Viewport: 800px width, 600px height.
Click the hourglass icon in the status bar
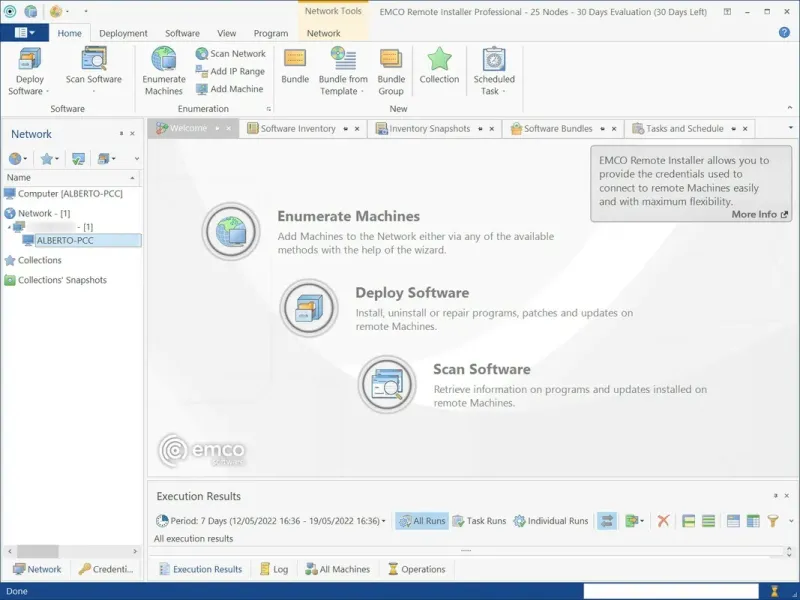pyautogui.click(x=774, y=591)
